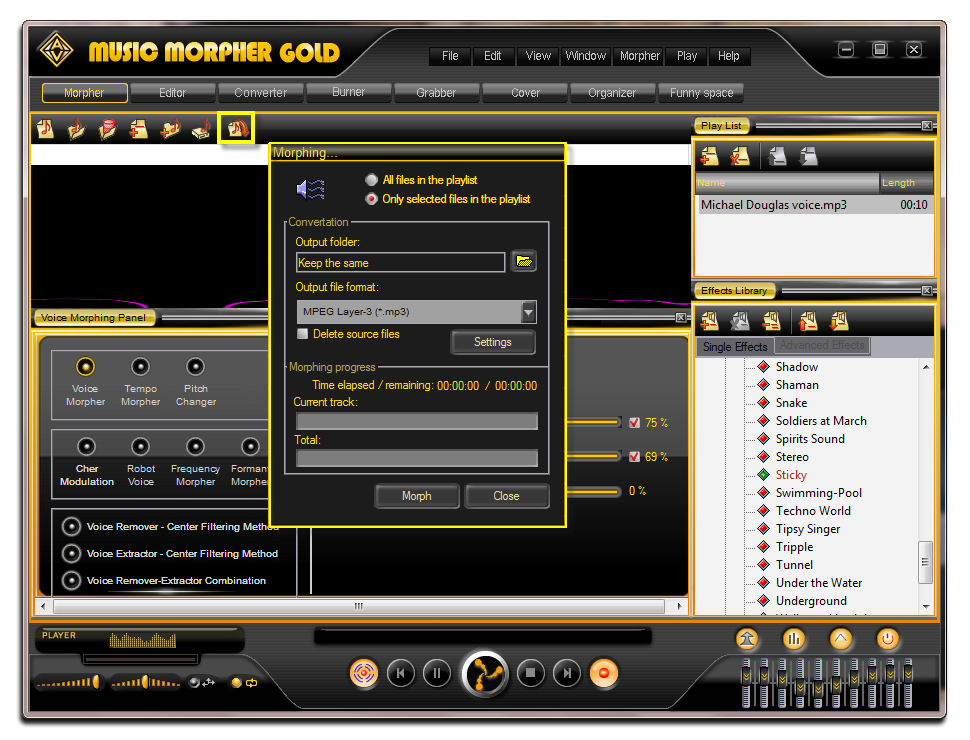Image resolution: width=970 pixels, height=740 pixels.
Task: Add a file to the Play List
Action: point(709,156)
